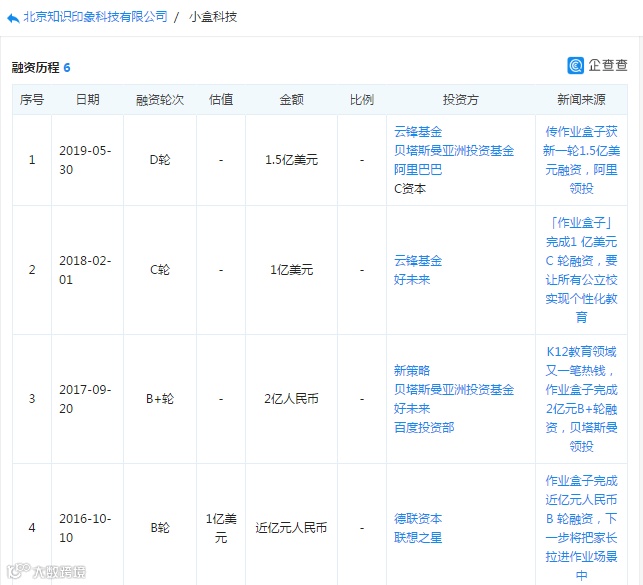
Task: Open 好未来 investor in B+轮 row
Action: point(412,409)
